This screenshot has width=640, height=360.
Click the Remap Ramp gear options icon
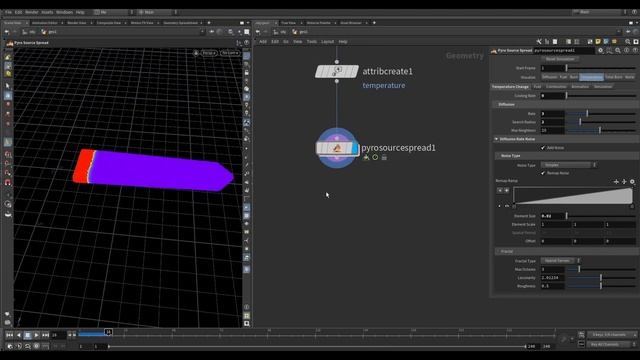(x=632, y=182)
